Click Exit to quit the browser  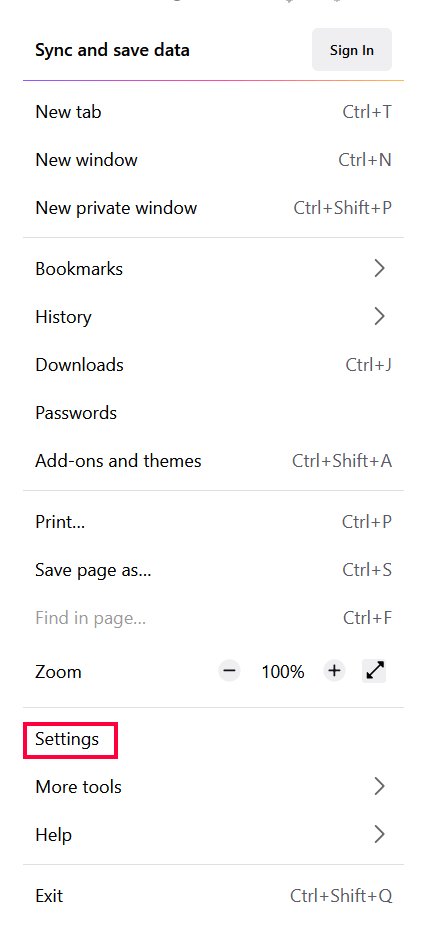click(x=214, y=895)
